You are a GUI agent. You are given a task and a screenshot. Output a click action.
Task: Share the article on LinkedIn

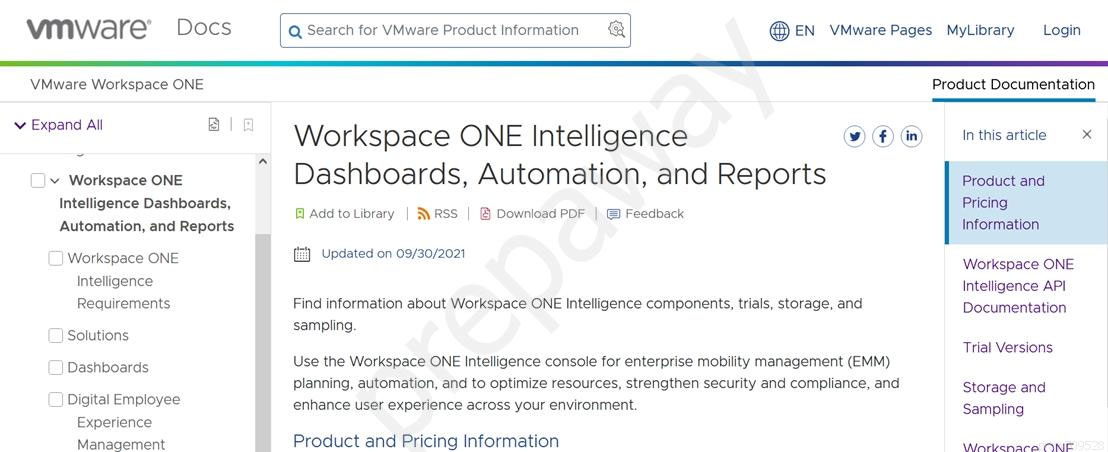pos(911,136)
